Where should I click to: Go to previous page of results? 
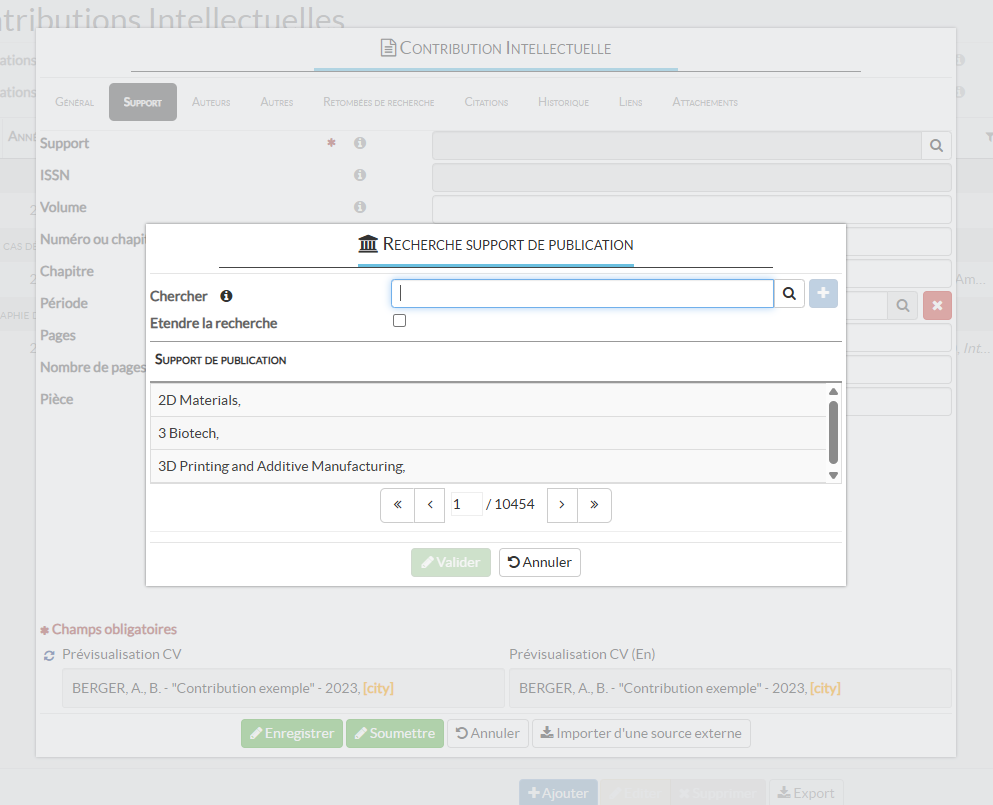[x=430, y=505]
